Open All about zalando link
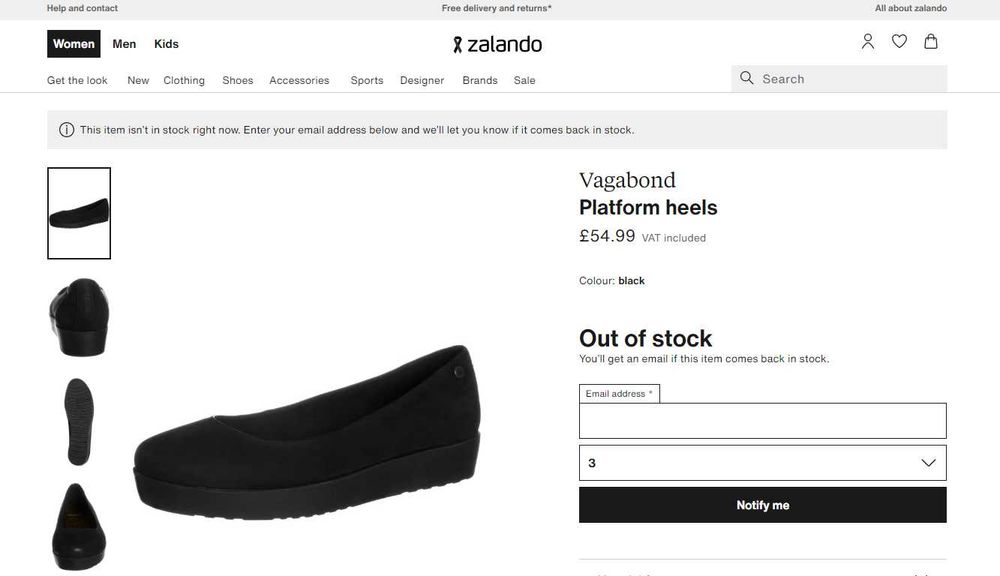The height and width of the screenshot is (576, 1000). (x=910, y=8)
